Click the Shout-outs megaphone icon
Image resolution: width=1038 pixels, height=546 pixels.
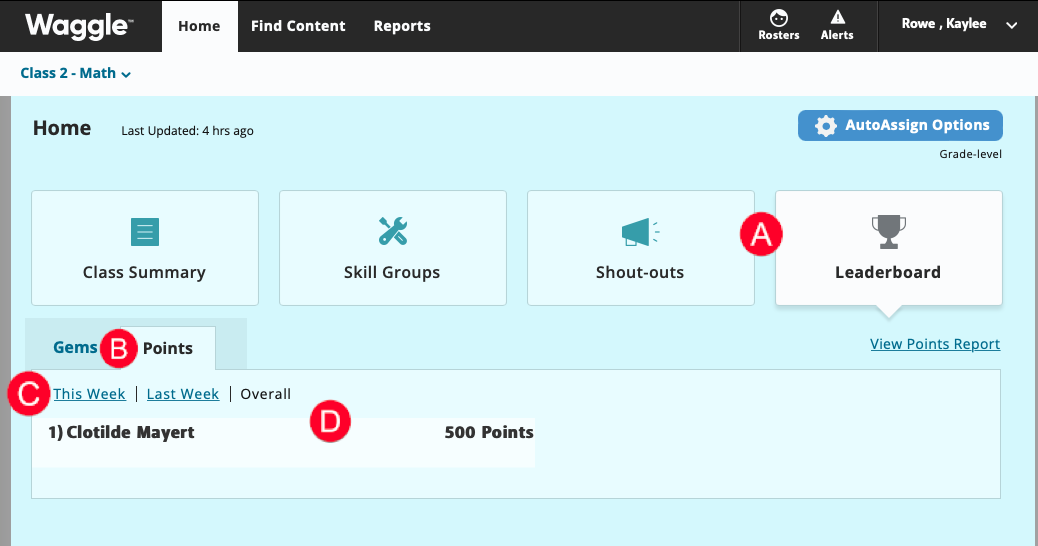(640, 232)
